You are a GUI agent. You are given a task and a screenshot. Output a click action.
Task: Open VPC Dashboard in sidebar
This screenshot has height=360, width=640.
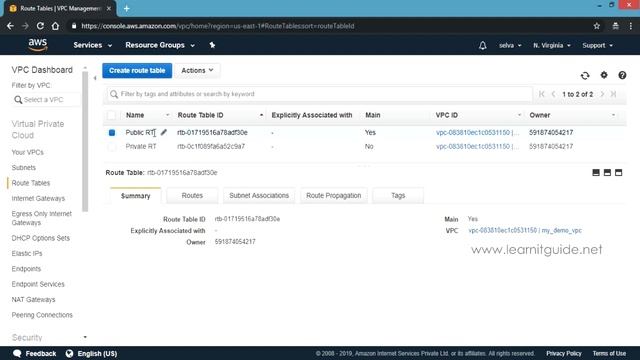point(42,70)
